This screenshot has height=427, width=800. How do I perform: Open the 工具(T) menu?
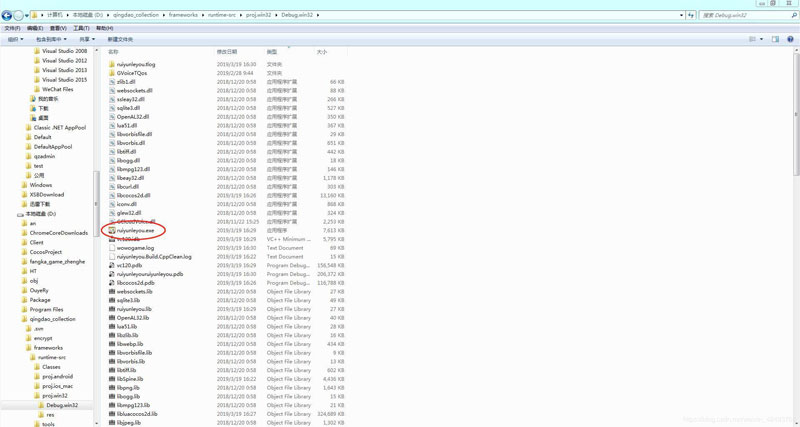[x=81, y=29]
